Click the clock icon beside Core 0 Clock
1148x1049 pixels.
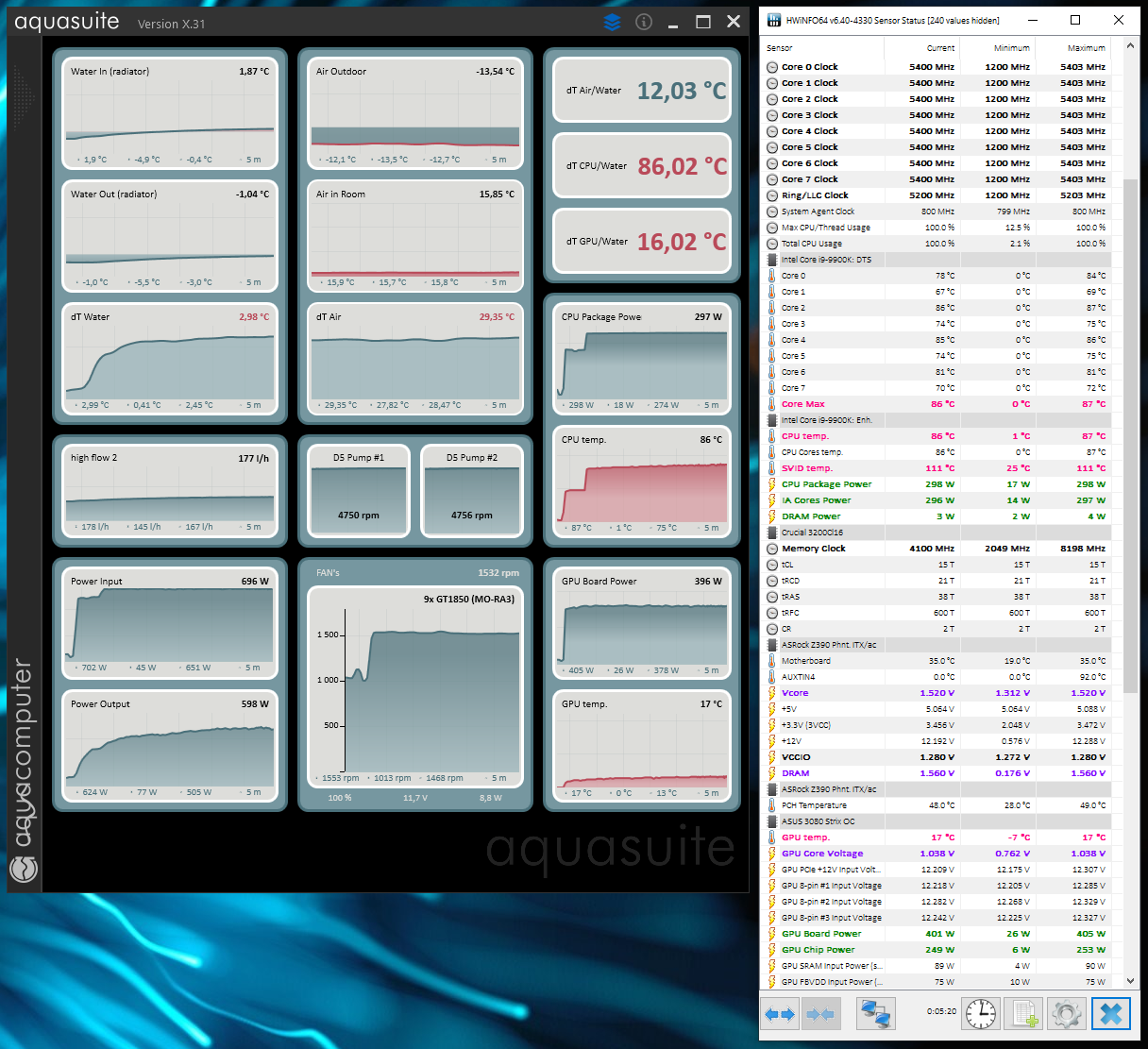coord(772,67)
